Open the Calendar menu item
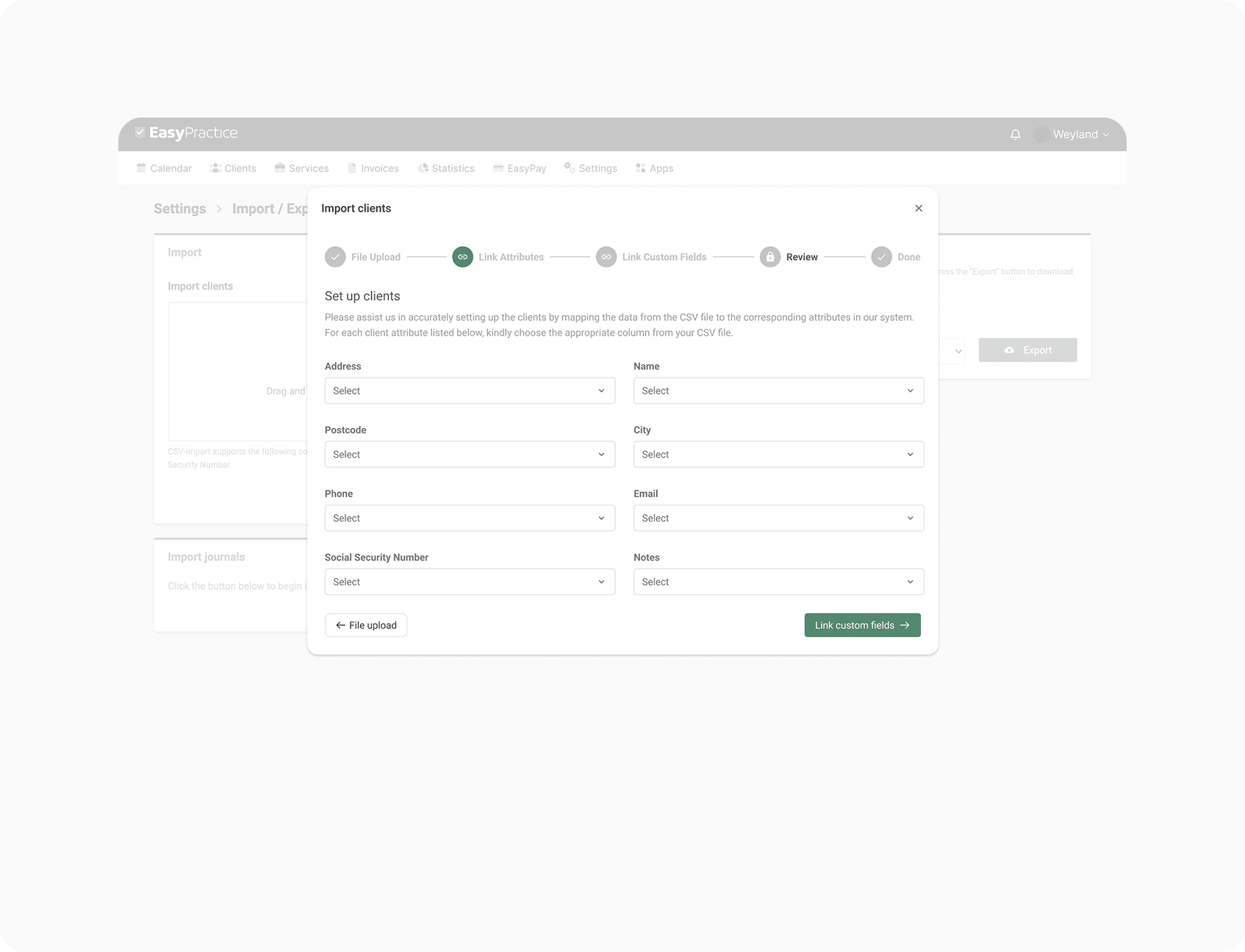This screenshot has height=952, width=1245. coord(165,168)
